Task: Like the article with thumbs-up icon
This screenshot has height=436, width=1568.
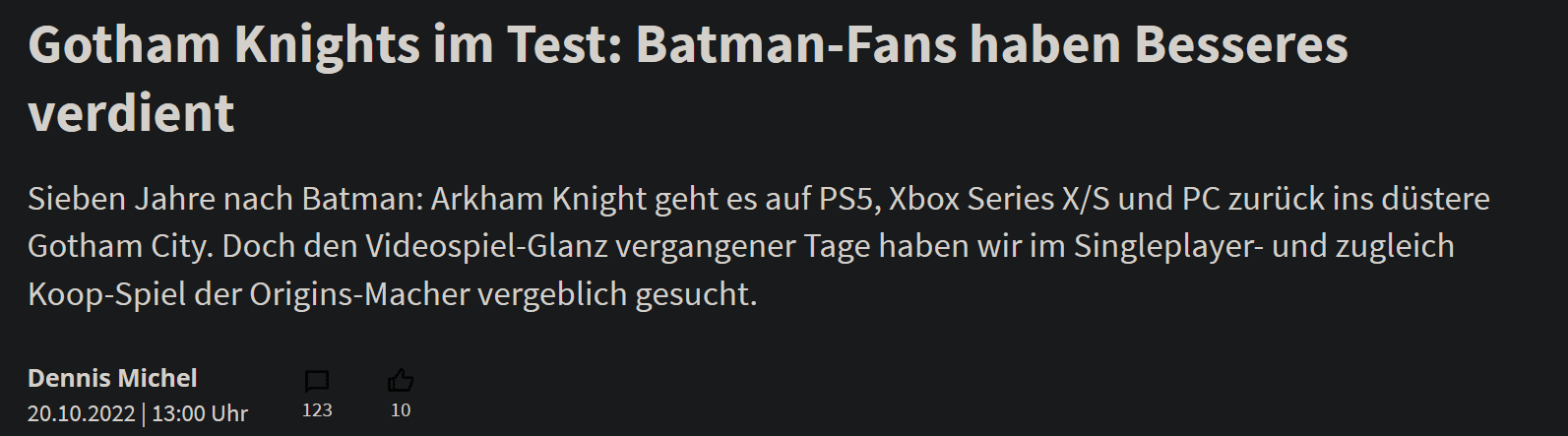Action: click(x=401, y=380)
